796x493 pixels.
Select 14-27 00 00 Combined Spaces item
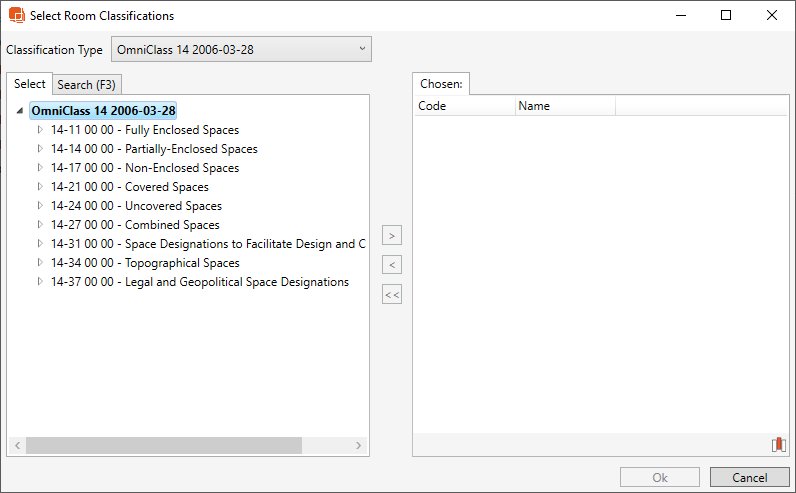coord(135,225)
